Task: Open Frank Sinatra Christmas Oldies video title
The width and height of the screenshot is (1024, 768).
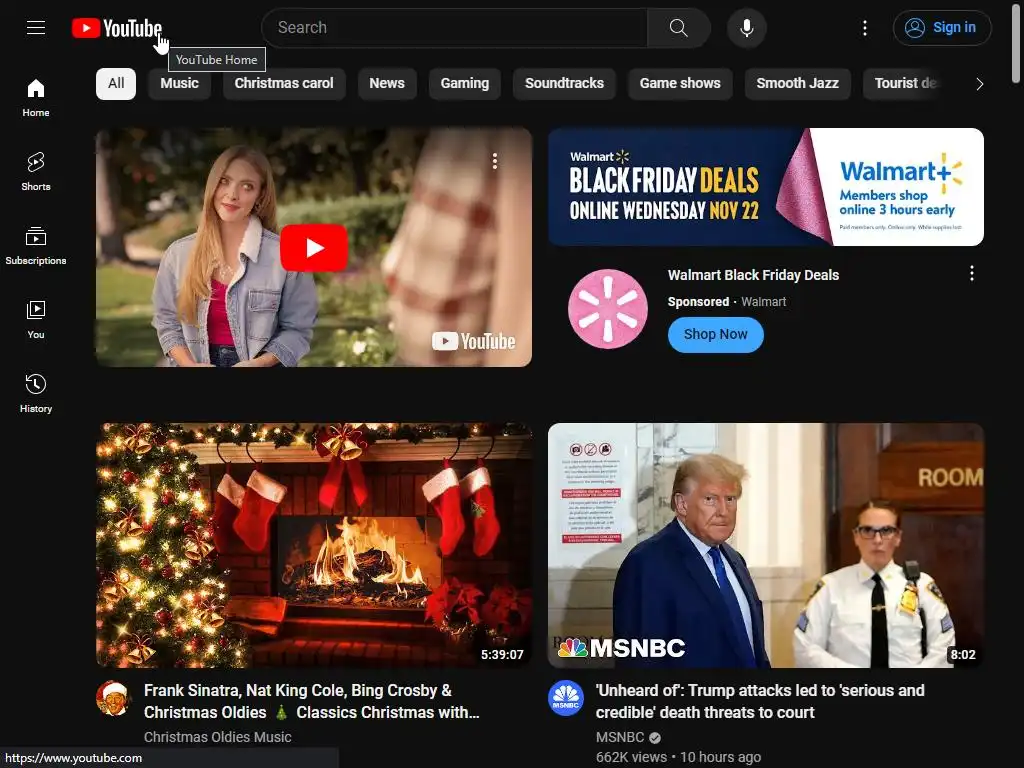Action: click(312, 701)
